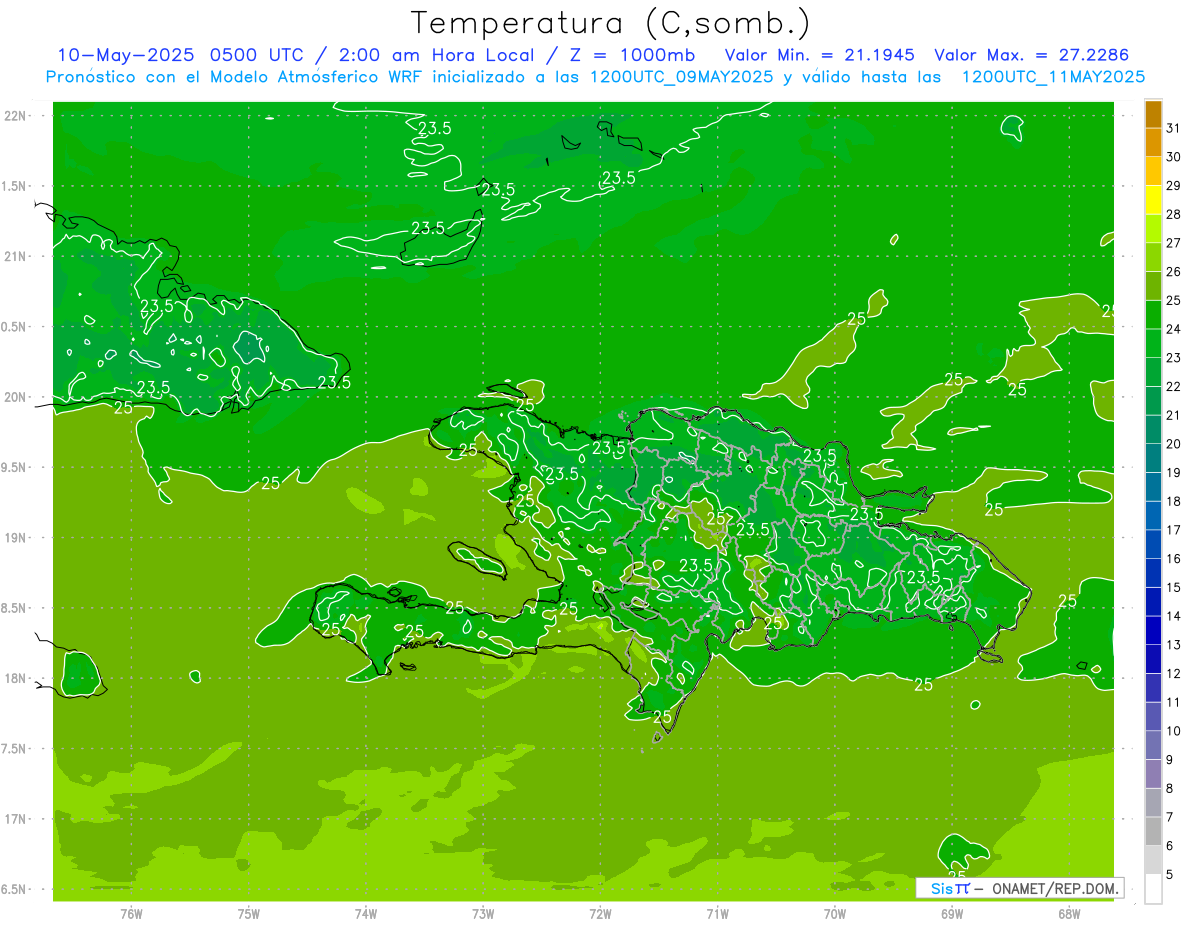Select the gray legend swatch between 6 and 7
The width and height of the screenshot is (1200, 927).
(x=1153, y=831)
